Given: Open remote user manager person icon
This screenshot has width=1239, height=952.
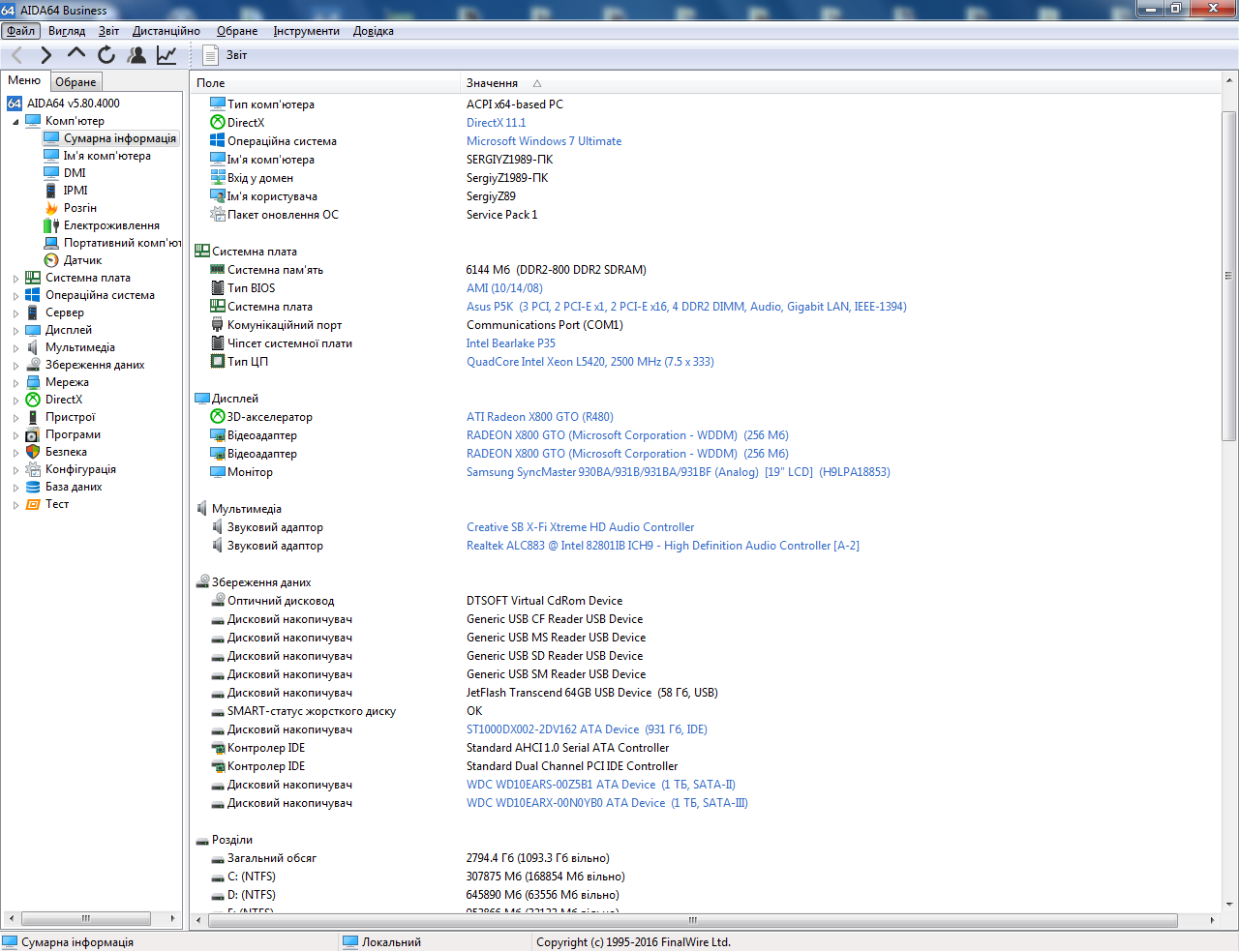Looking at the screenshot, I should (x=136, y=55).
